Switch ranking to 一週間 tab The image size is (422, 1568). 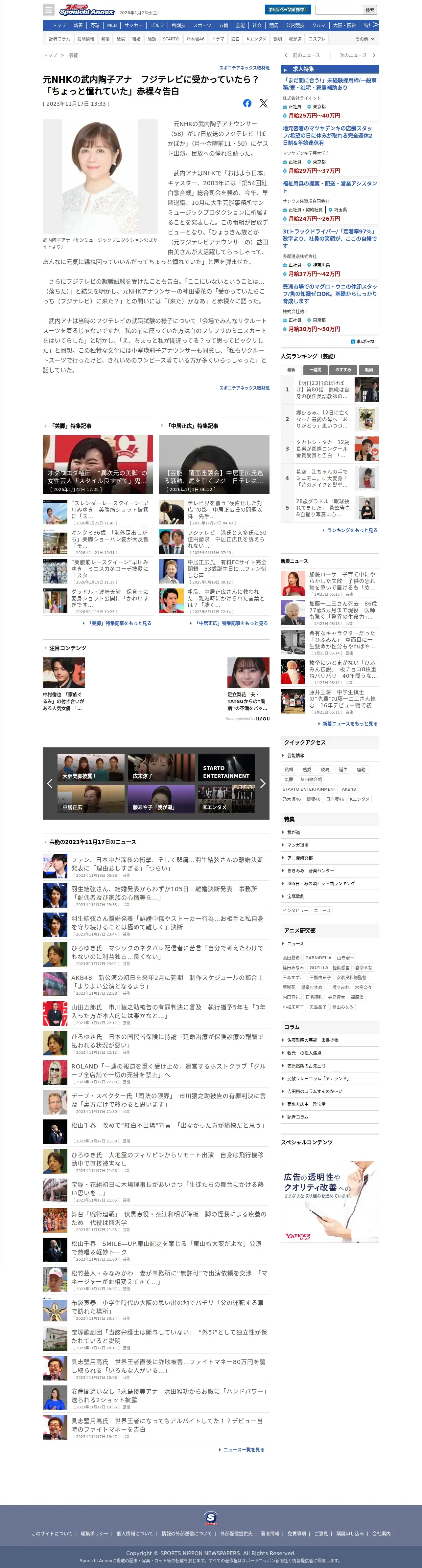(x=315, y=369)
